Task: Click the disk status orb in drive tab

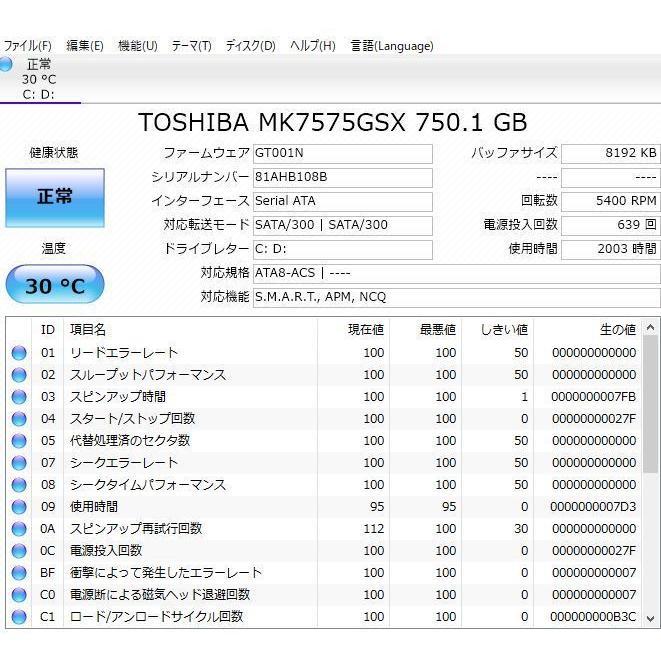Action: (6, 65)
